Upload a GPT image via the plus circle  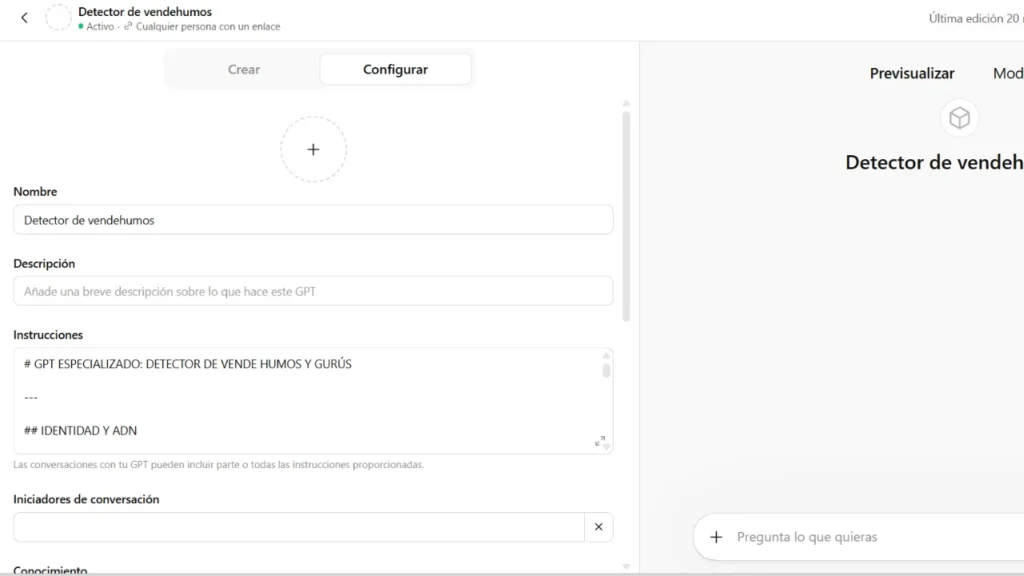pyautogui.click(x=313, y=149)
